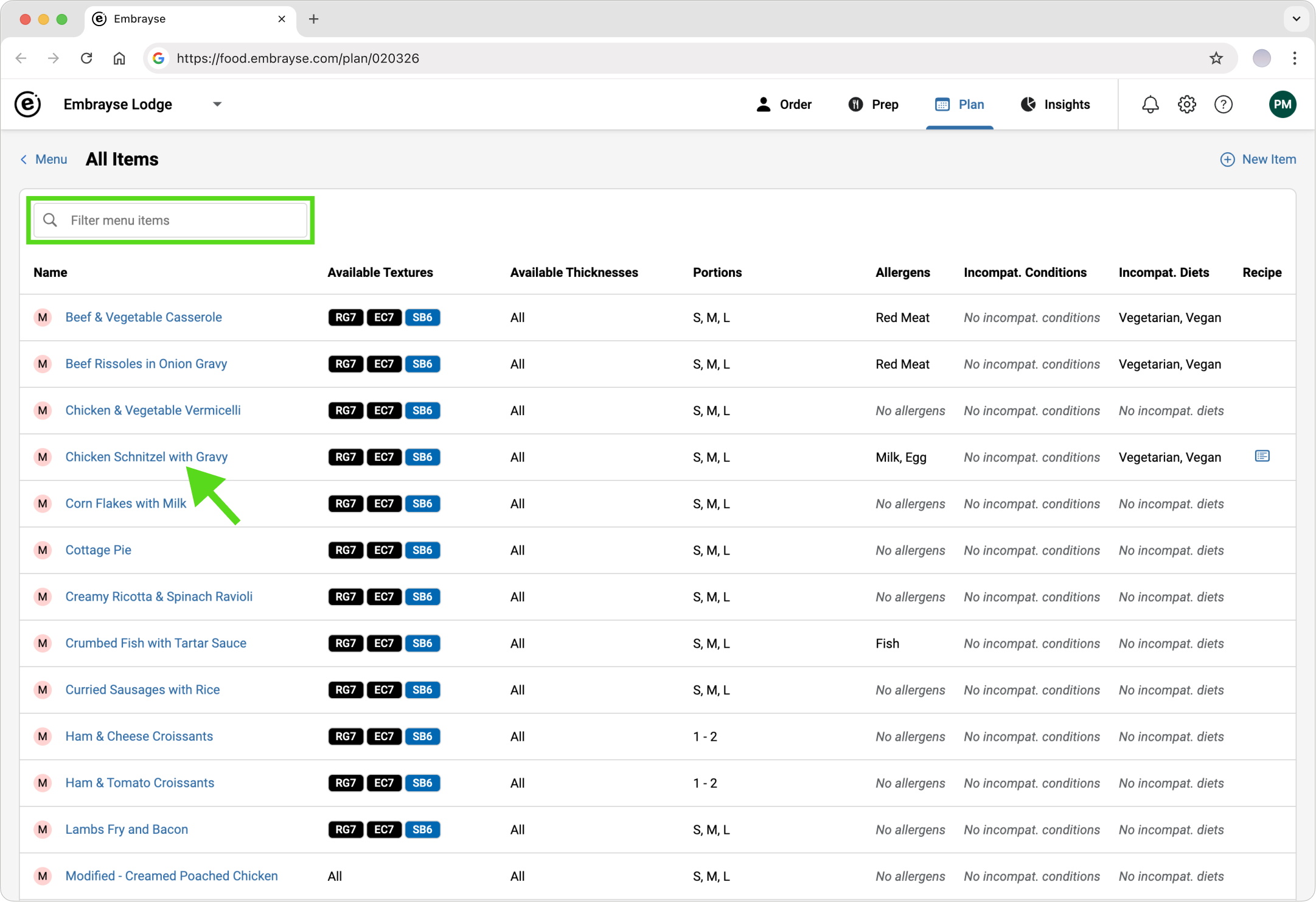Open the Chrome three-dot menu
The height and width of the screenshot is (902, 1316).
click(1294, 58)
